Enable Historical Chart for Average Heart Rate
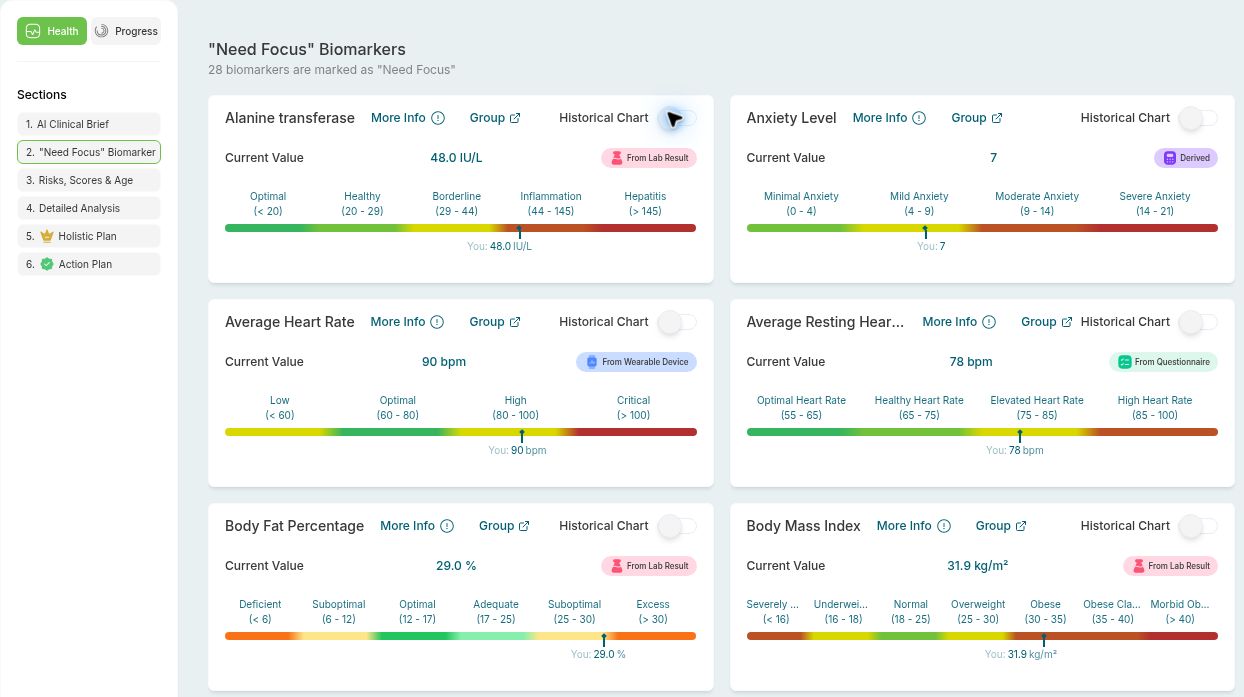 (678, 322)
